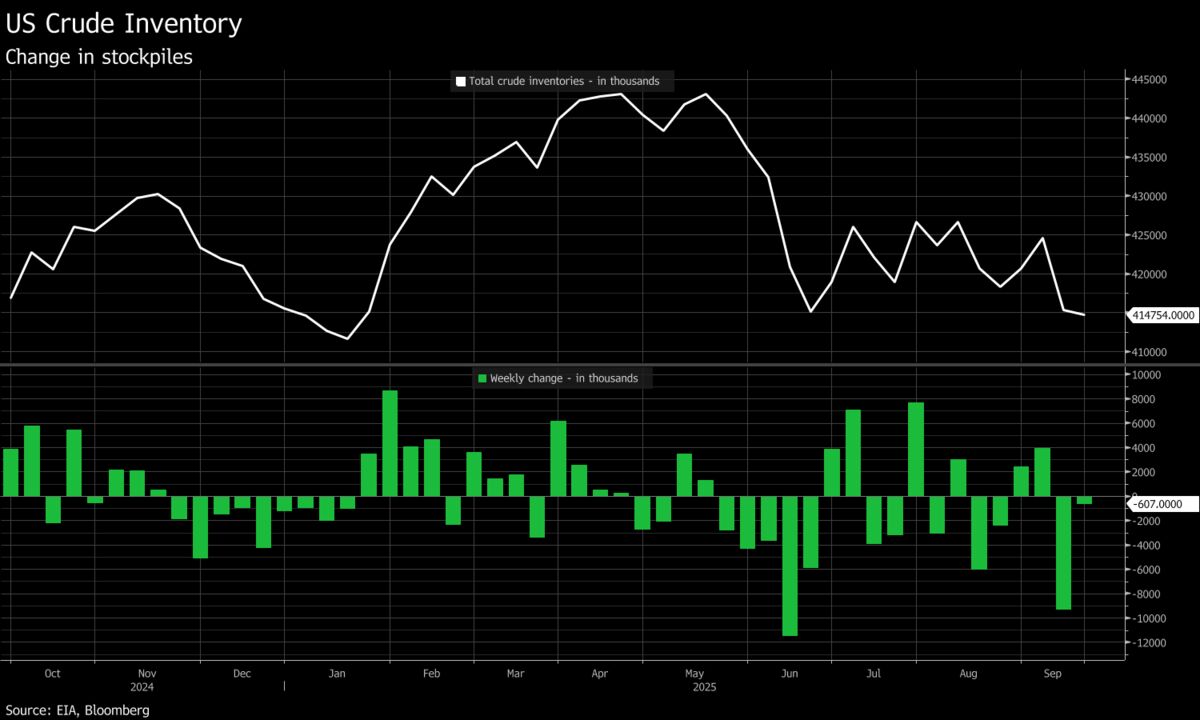Screen dimensions: 1200x720
Task: Select the Jan label on the time axis
Action: tap(337, 674)
